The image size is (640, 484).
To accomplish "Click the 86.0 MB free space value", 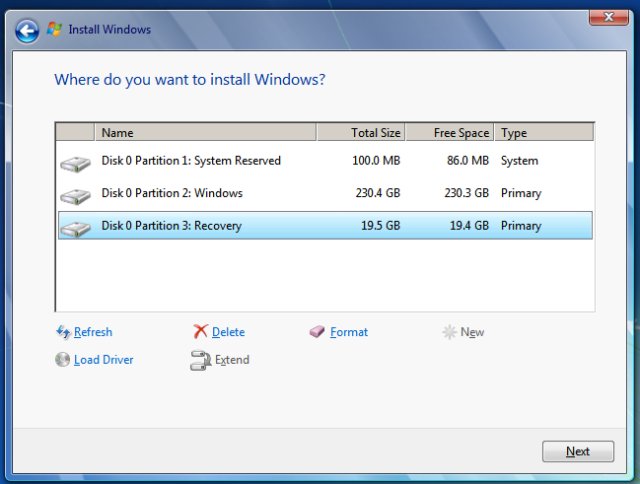I will click(x=468, y=161).
